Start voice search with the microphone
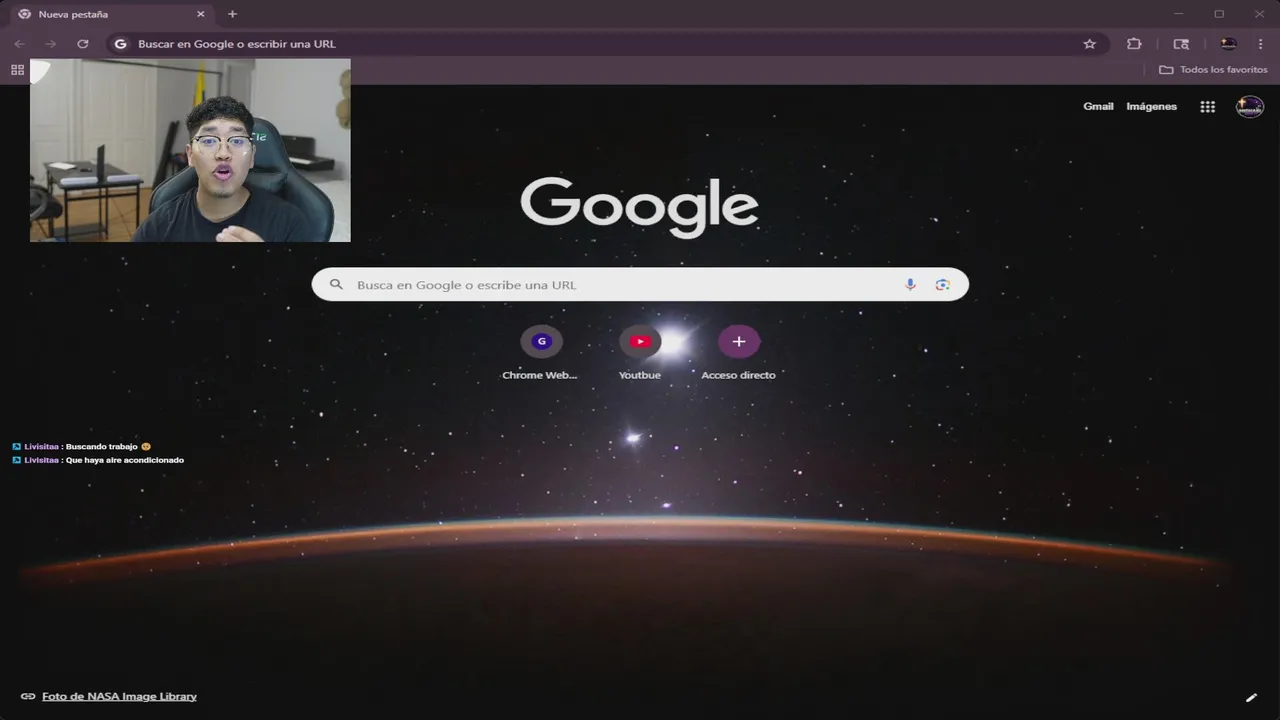The width and height of the screenshot is (1280, 720). pyautogui.click(x=910, y=285)
